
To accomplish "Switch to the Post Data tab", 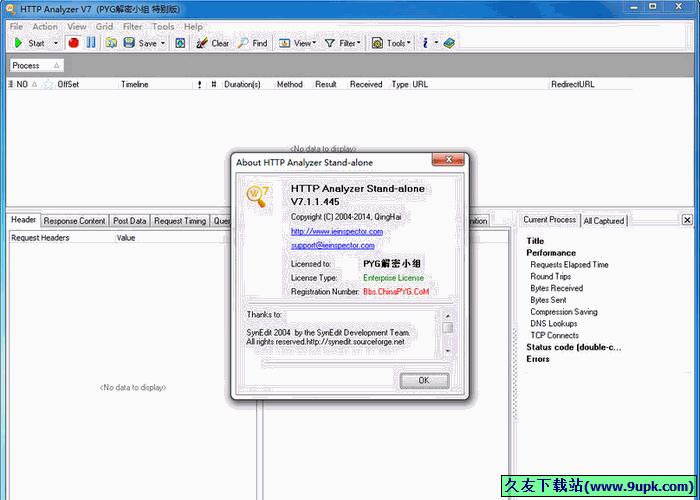I will click(129, 221).
